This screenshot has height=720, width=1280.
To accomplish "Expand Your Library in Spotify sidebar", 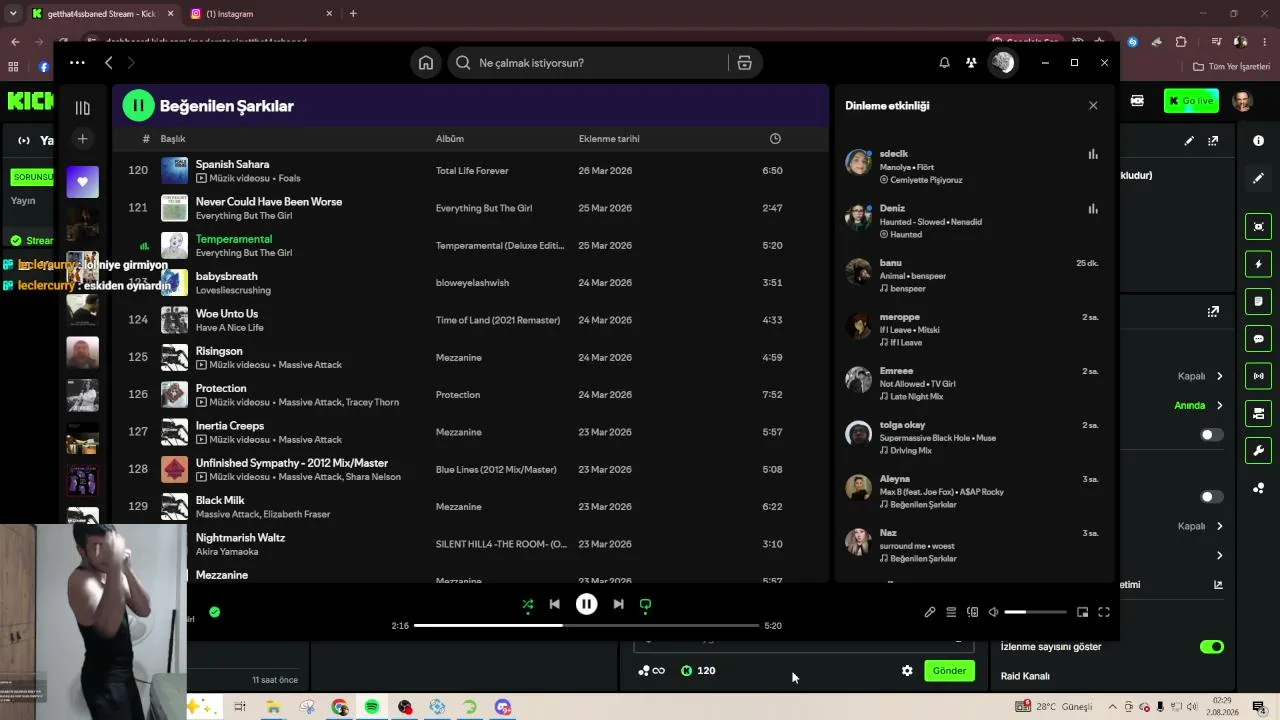I will pyautogui.click(x=83, y=108).
